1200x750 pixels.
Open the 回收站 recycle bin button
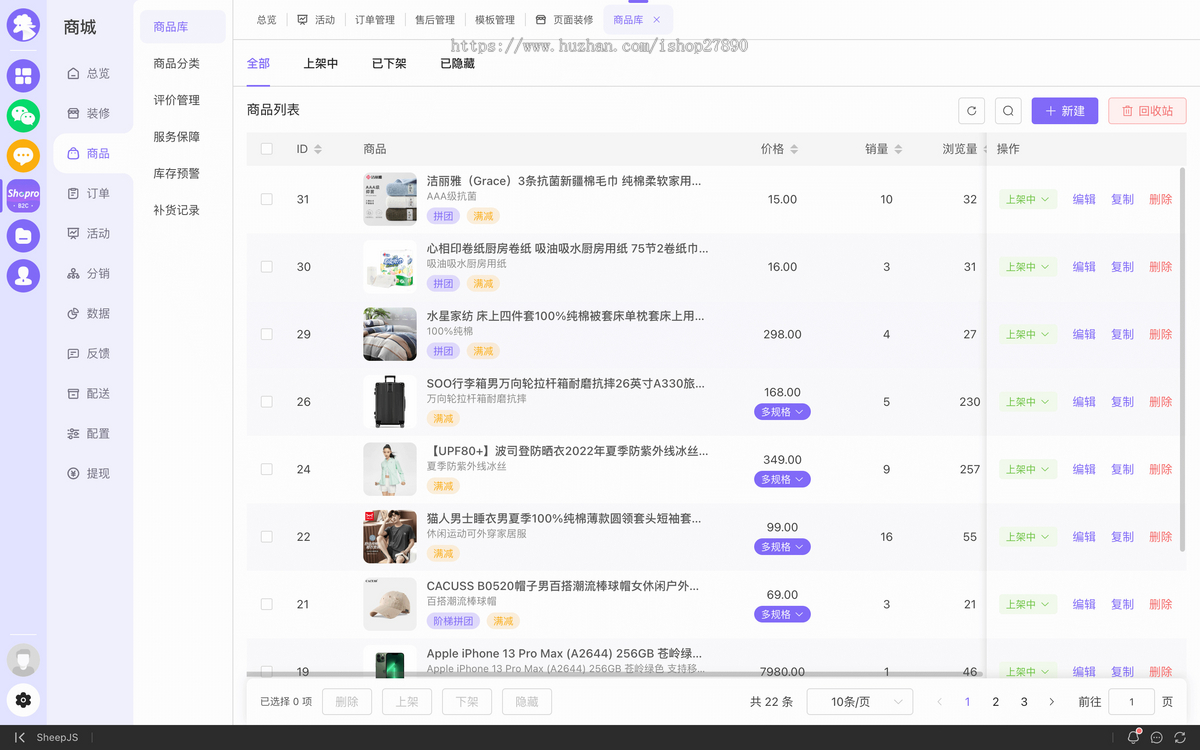tap(1147, 111)
